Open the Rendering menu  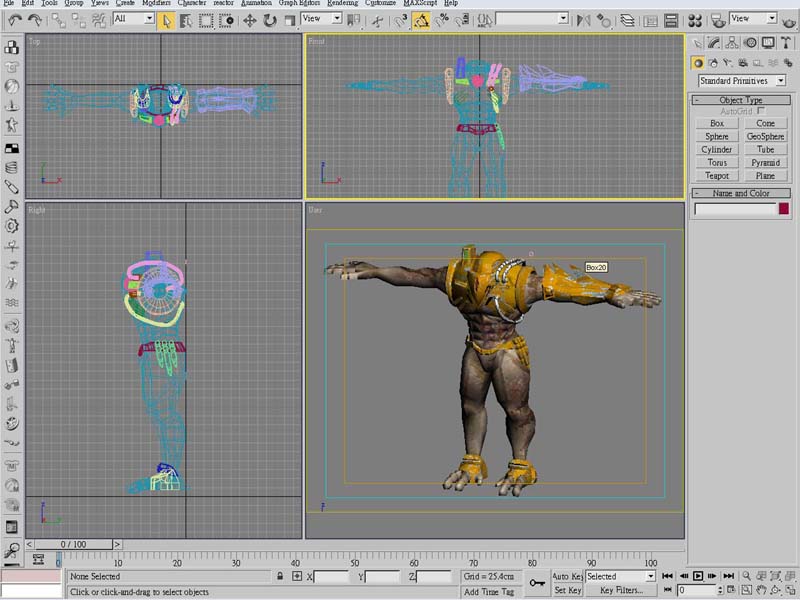tap(342, 3)
